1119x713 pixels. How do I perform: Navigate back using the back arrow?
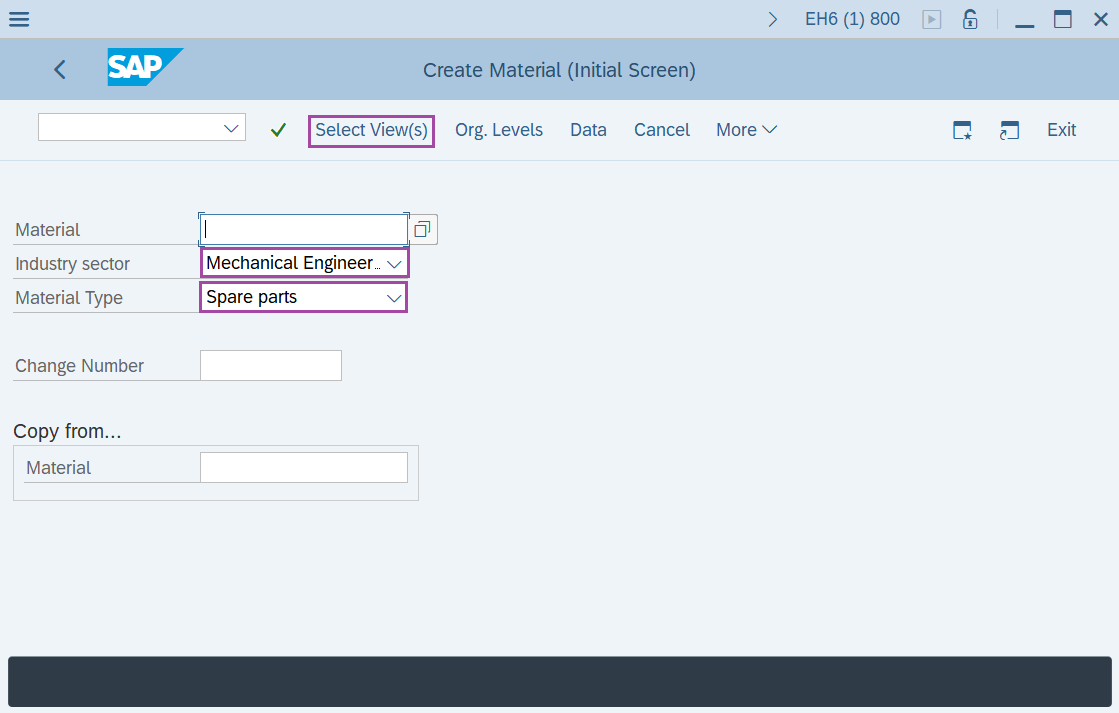(x=59, y=69)
